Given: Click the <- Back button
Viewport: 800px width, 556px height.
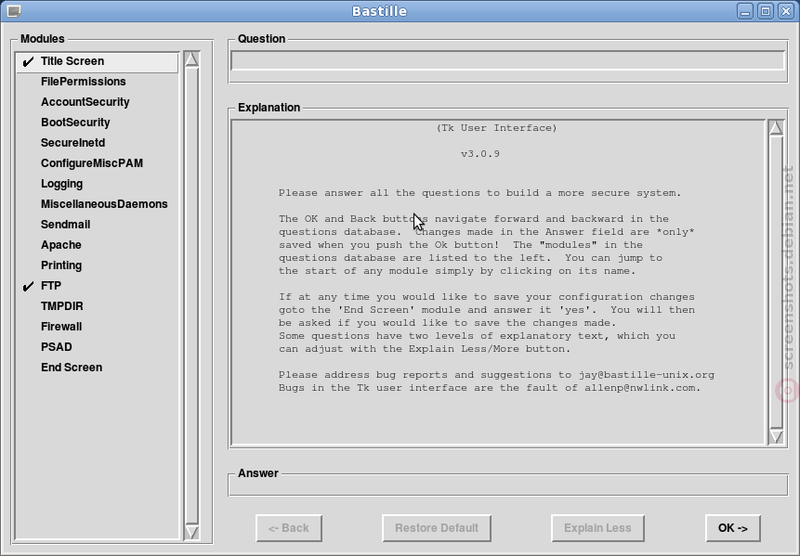Looking at the screenshot, I should point(289,528).
